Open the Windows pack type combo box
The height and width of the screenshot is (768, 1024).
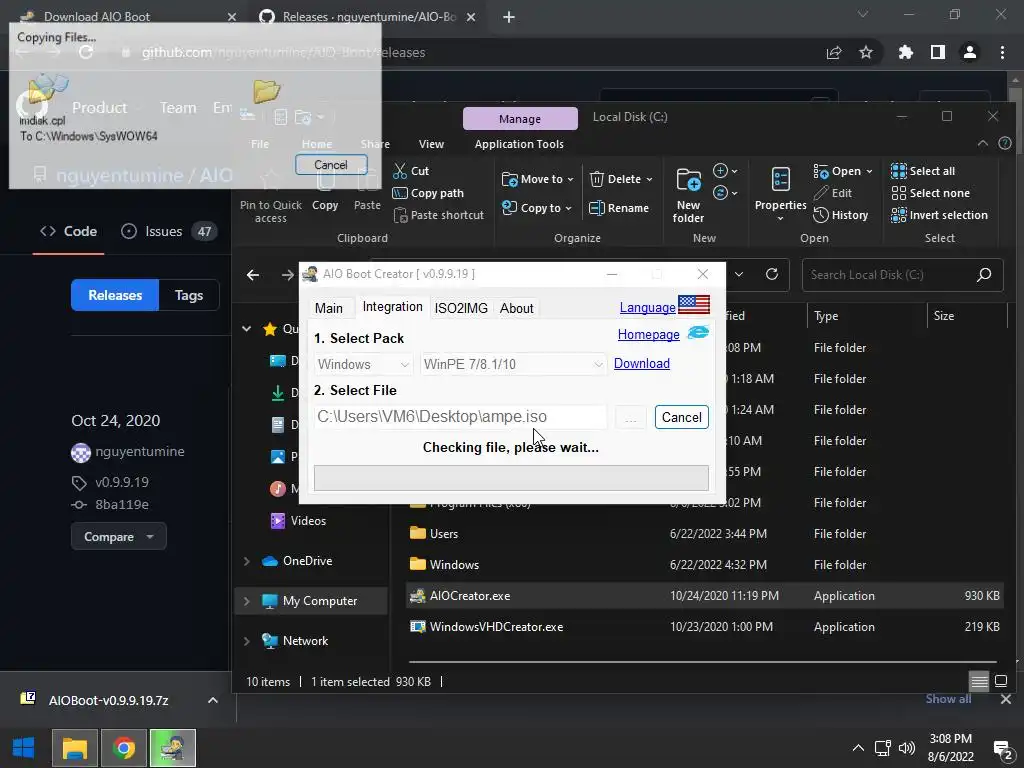pos(364,364)
